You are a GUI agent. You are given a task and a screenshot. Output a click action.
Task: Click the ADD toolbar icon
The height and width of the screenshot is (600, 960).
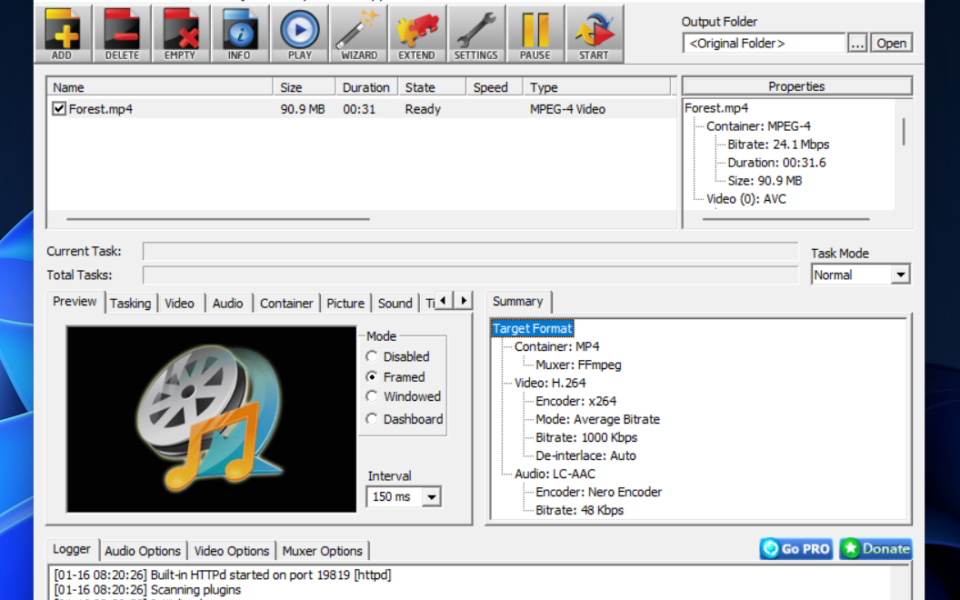63,34
